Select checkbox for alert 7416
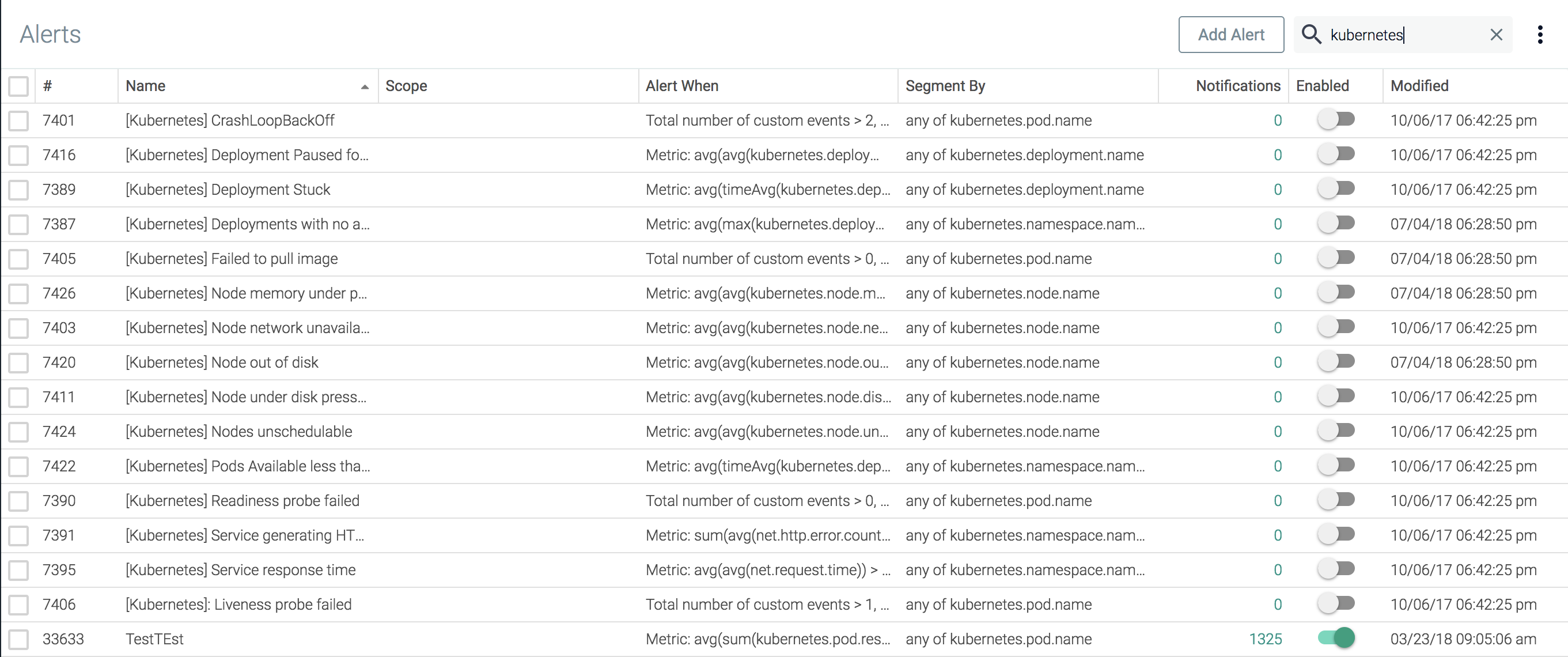Image resolution: width=1568 pixels, height=657 pixels. pos(18,155)
